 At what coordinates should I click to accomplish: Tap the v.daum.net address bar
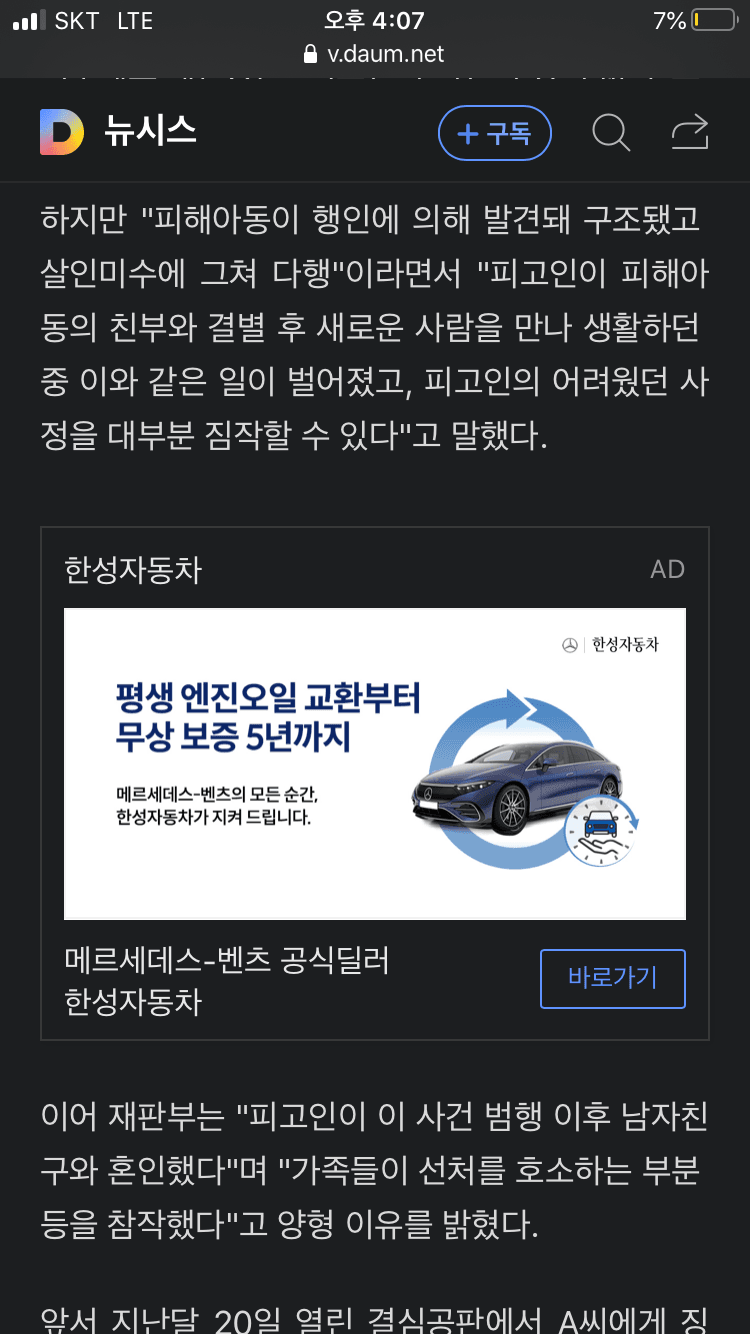[375, 54]
